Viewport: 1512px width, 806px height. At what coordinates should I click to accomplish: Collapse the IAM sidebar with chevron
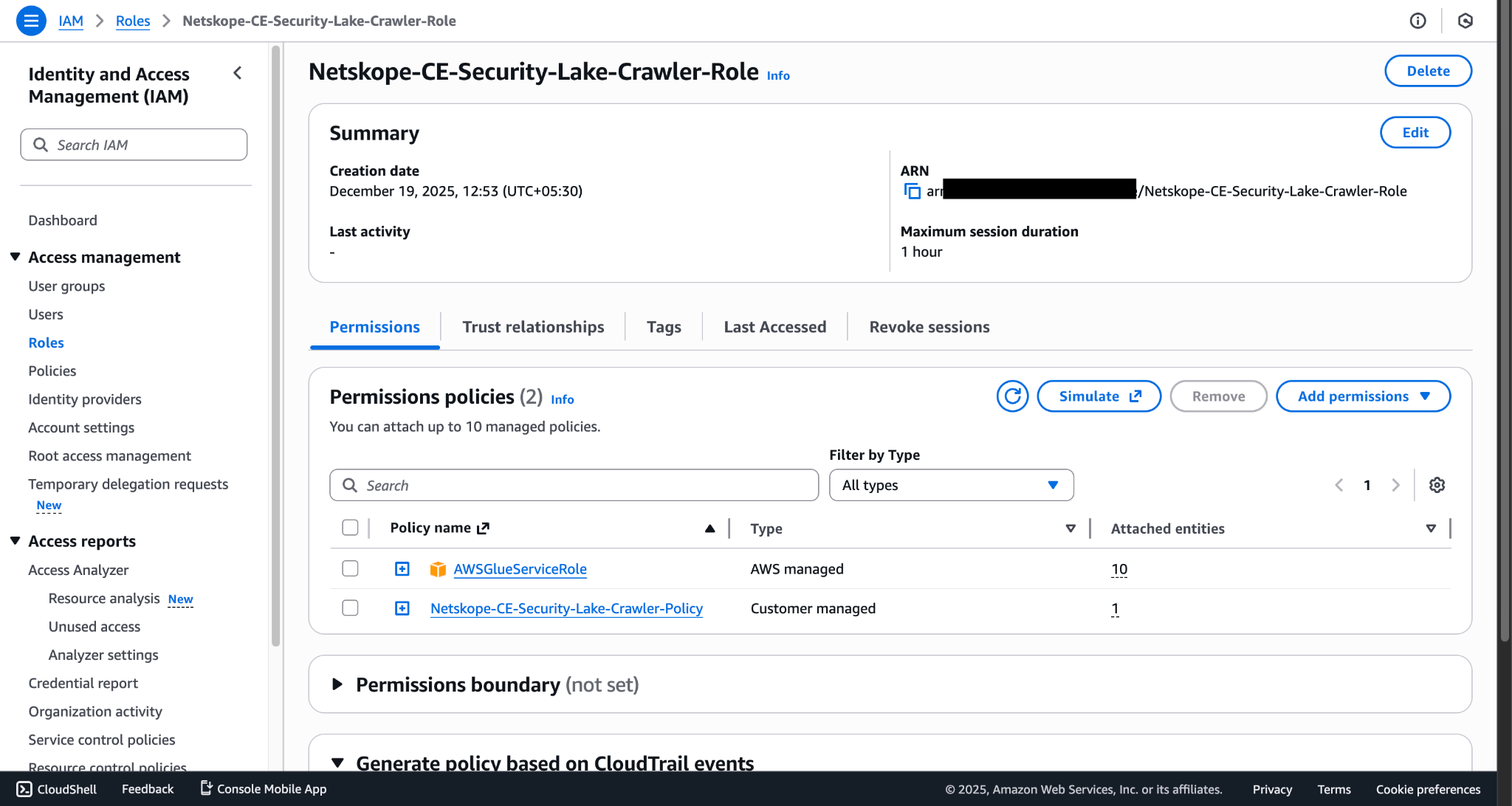pos(238,73)
